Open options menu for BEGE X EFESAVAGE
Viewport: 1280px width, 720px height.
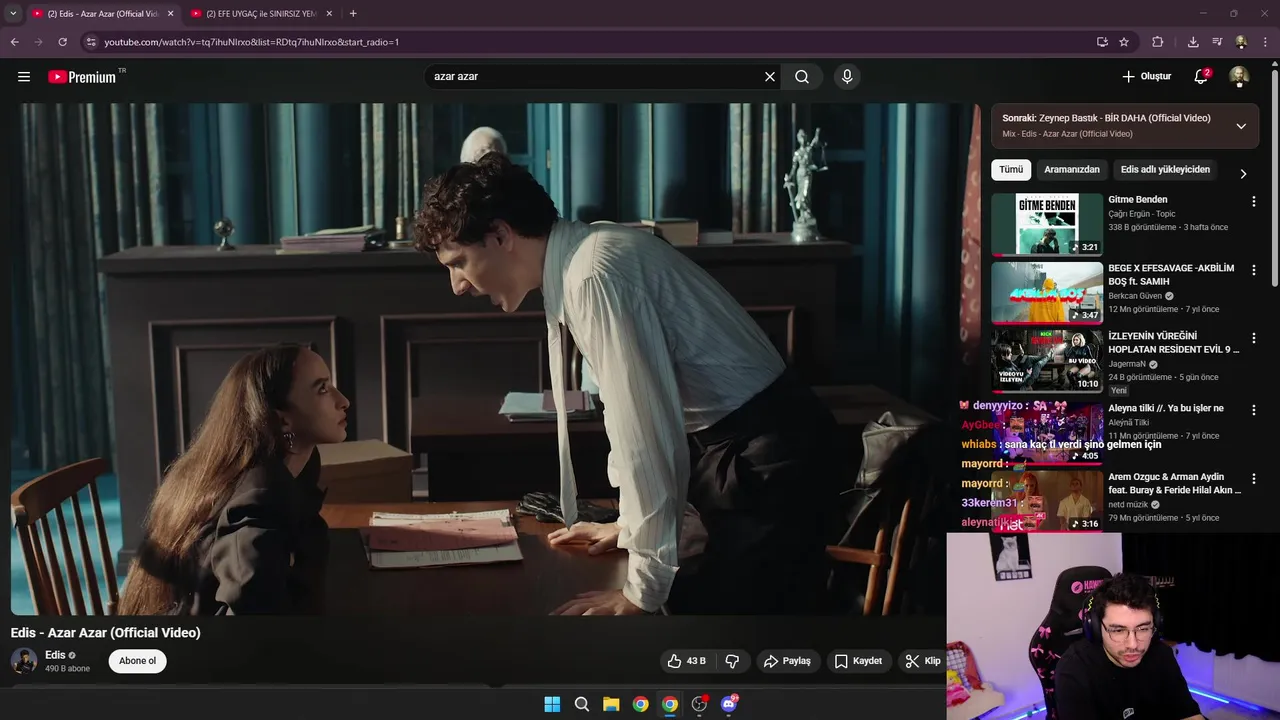(x=1253, y=270)
